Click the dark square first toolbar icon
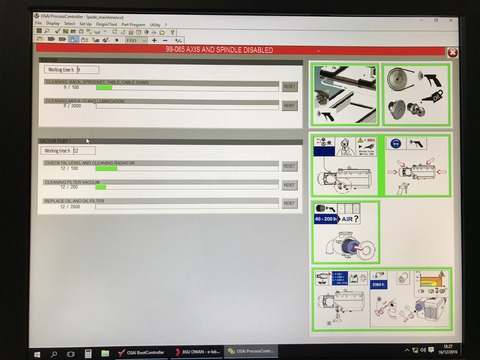The height and width of the screenshot is (360, 480). tap(39, 31)
